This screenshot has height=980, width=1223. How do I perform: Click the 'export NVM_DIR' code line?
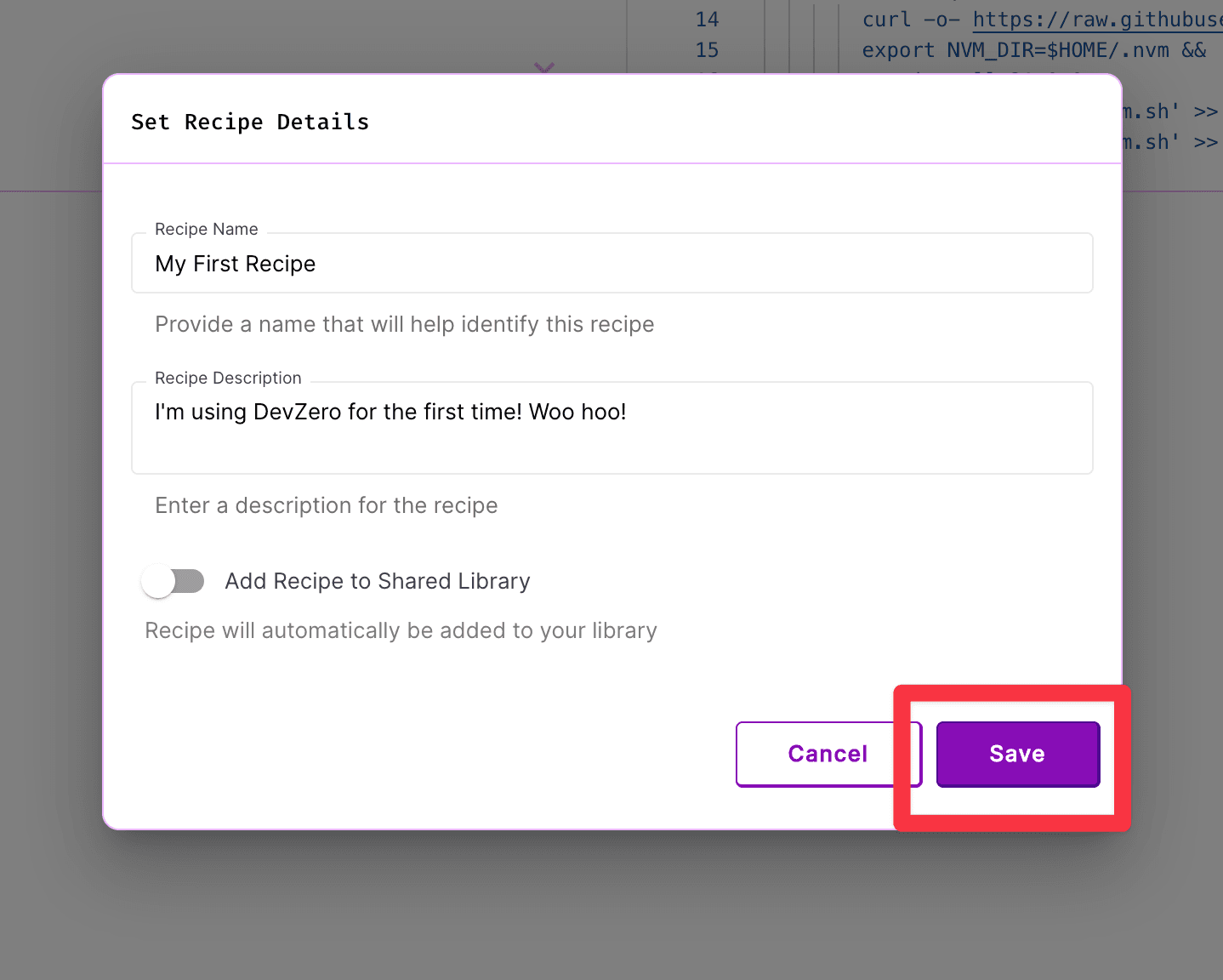coord(1032,50)
